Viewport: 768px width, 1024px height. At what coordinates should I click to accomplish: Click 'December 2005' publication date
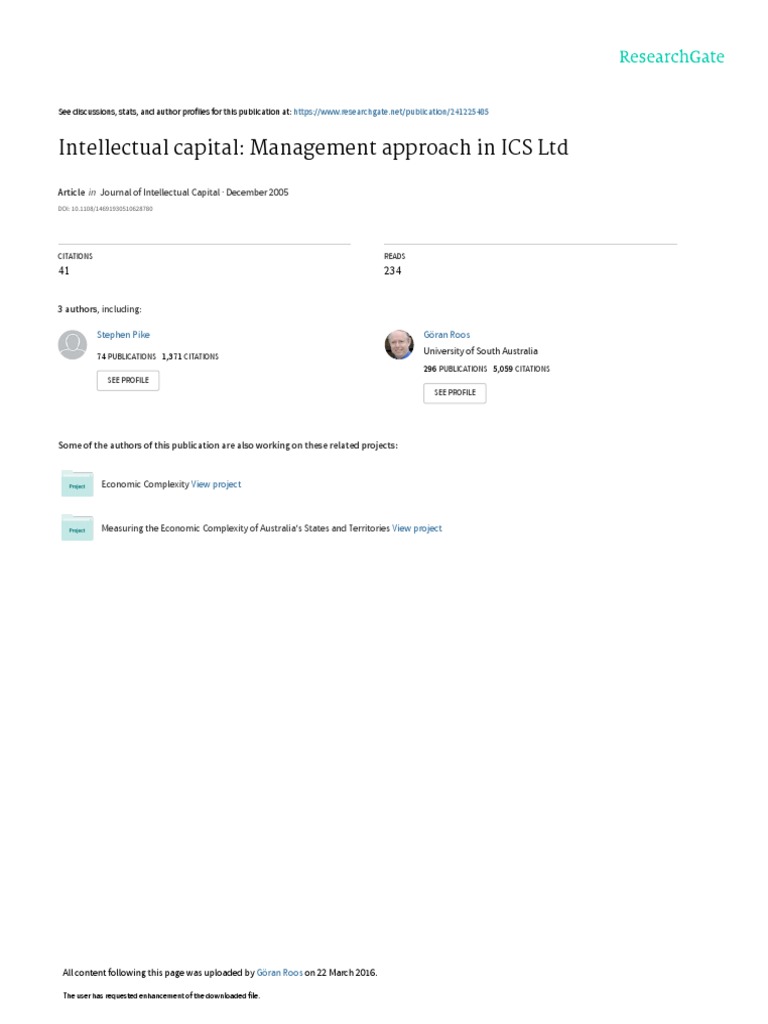point(257,192)
